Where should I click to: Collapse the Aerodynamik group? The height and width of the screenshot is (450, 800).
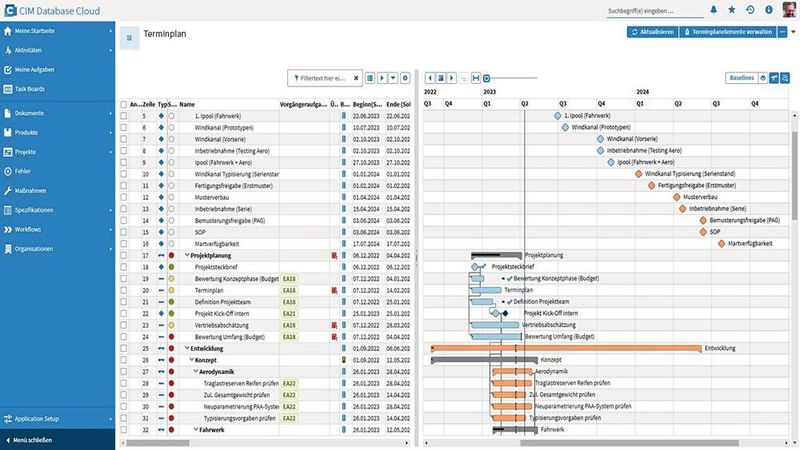point(195,372)
